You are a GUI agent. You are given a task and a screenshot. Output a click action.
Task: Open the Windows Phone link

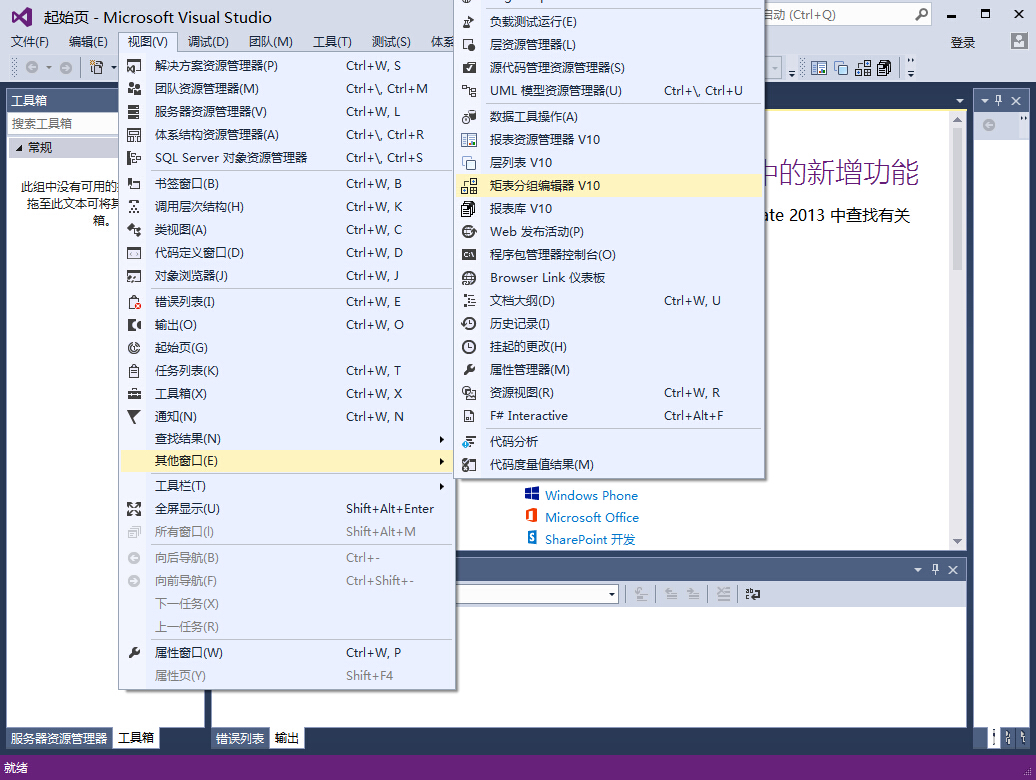click(x=591, y=495)
